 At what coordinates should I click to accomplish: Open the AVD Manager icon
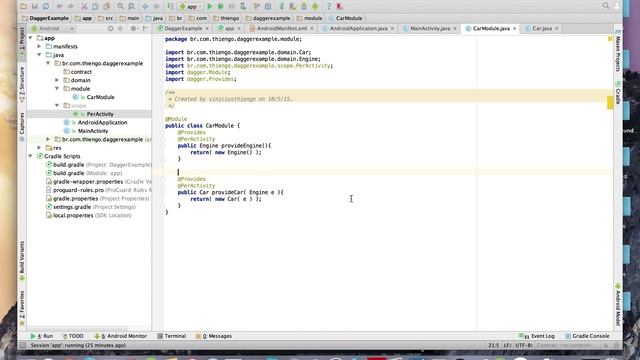point(293,6)
